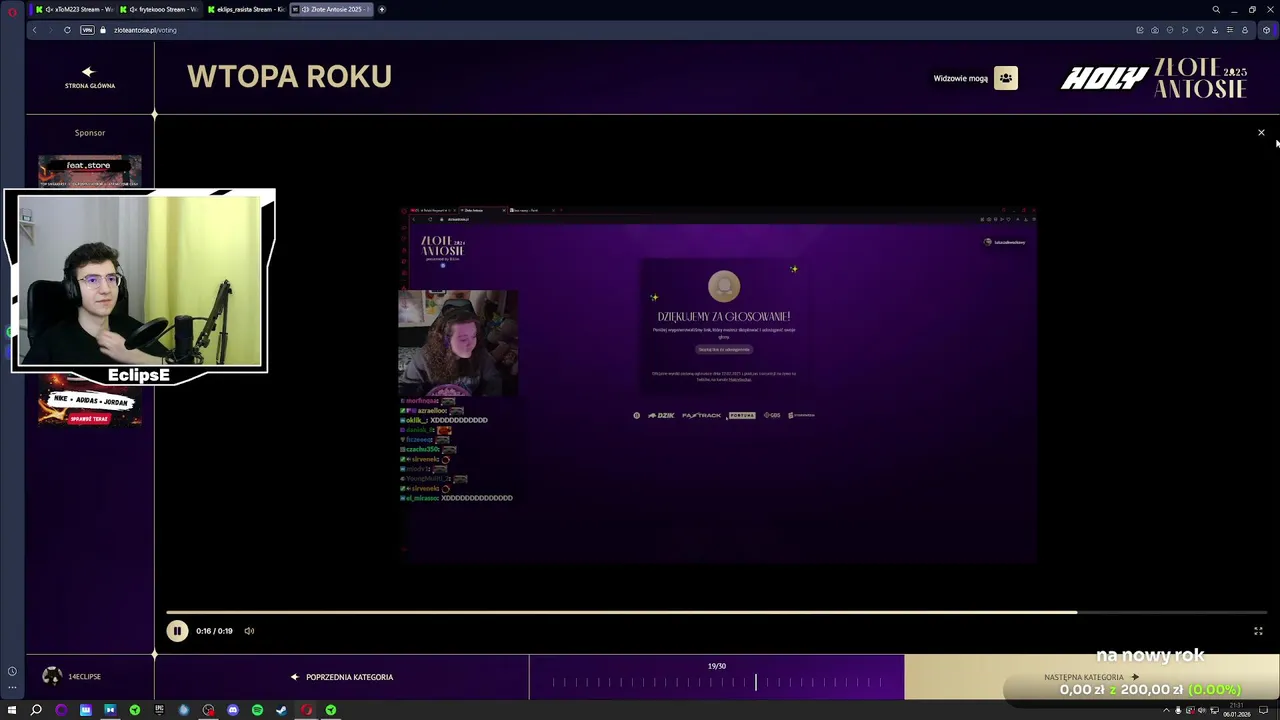Click the zloteantosie.pl/voting address bar
Viewport: 1280px width, 720px height.
tap(145, 30)
